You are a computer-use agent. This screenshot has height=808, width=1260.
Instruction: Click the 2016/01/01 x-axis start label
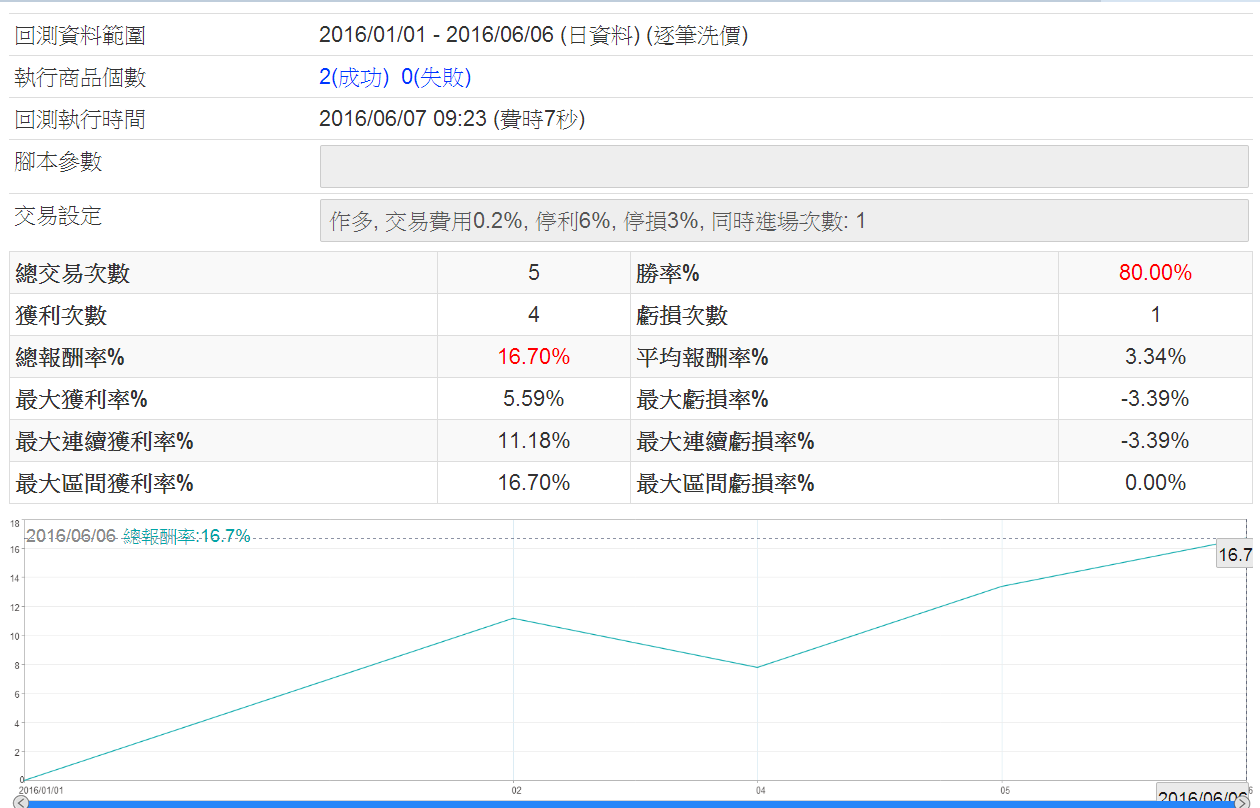pyautogui.click(x=41, y=790)
